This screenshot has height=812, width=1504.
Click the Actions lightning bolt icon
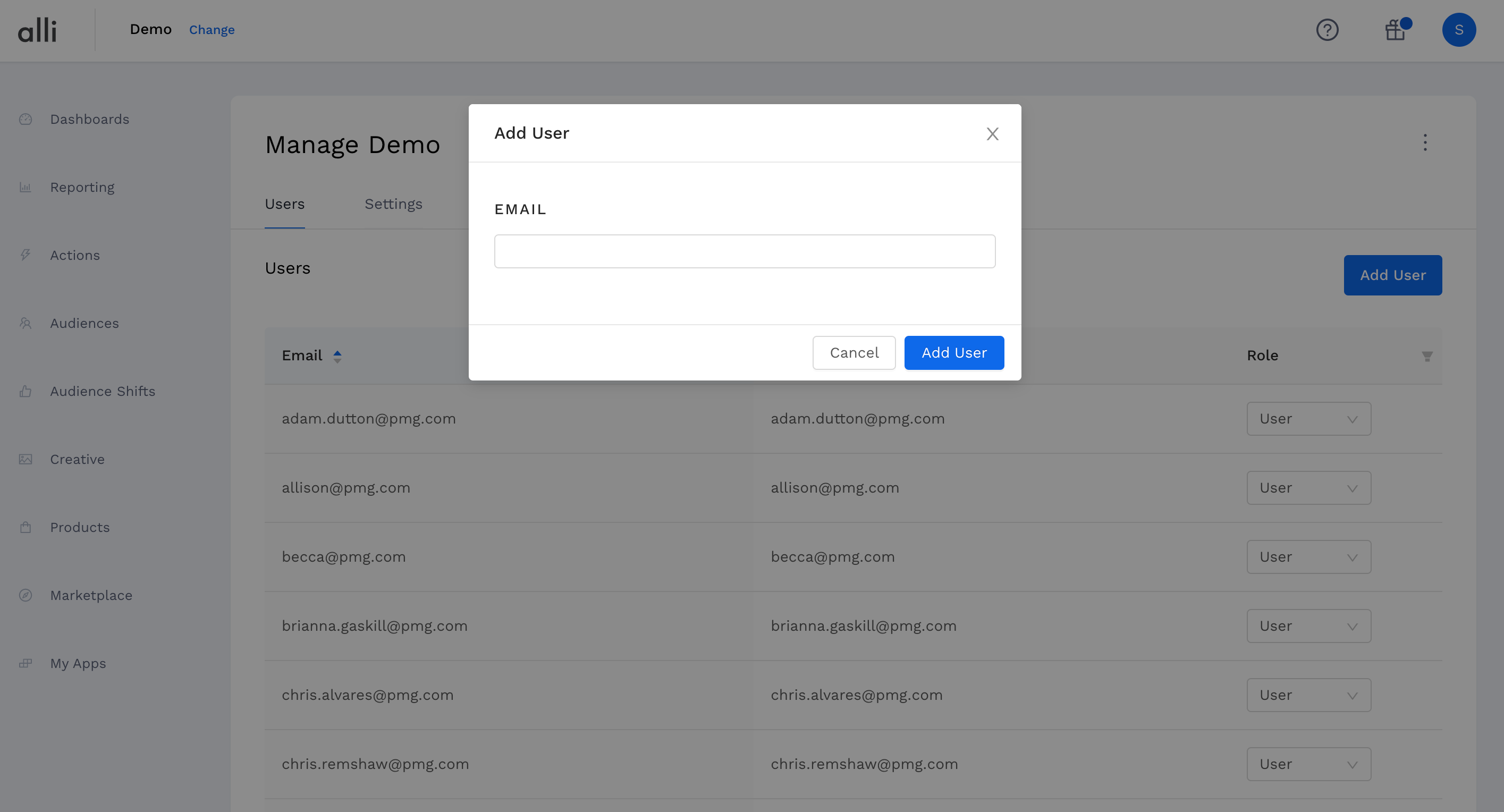pos(25,255)
